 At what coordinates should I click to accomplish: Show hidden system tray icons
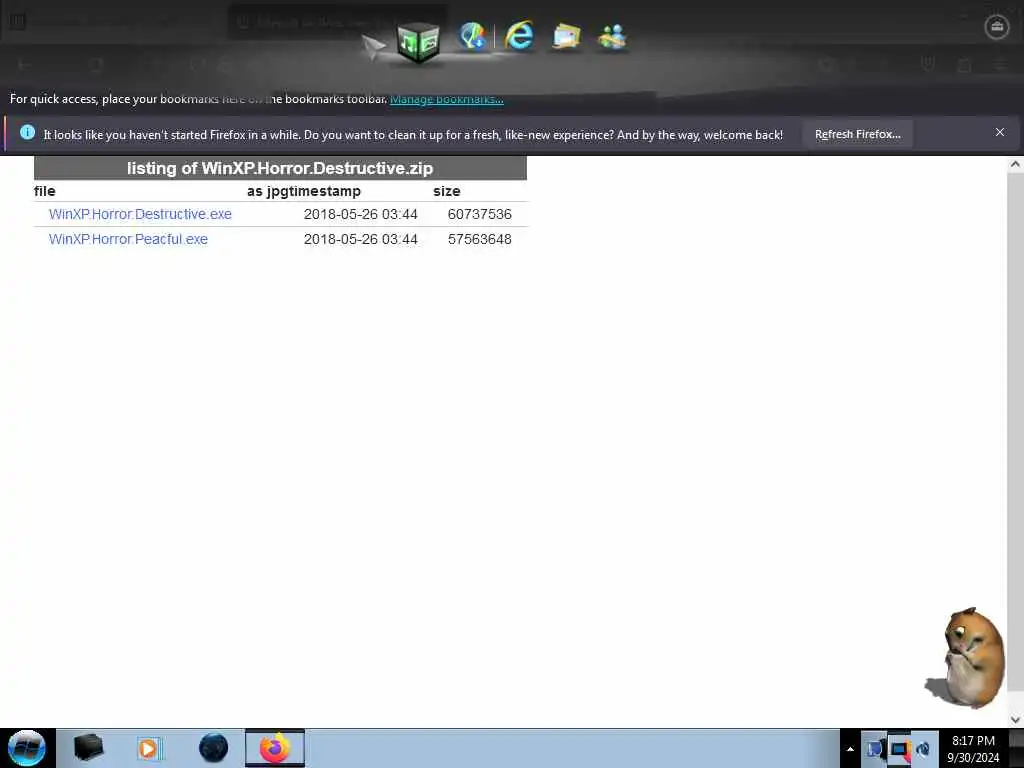(850, 749)
